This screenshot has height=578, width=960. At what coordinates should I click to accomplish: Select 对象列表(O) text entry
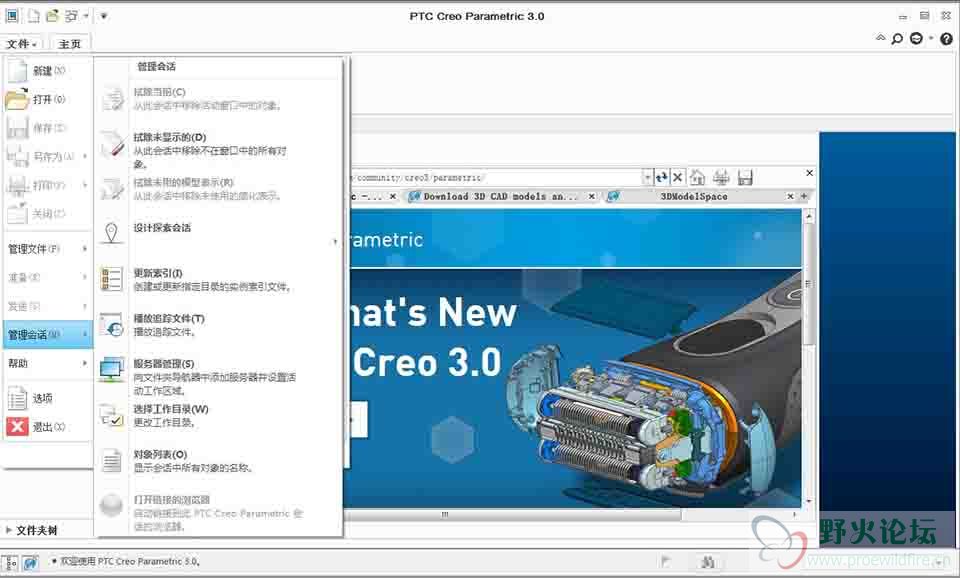click(x=160, y=454)
